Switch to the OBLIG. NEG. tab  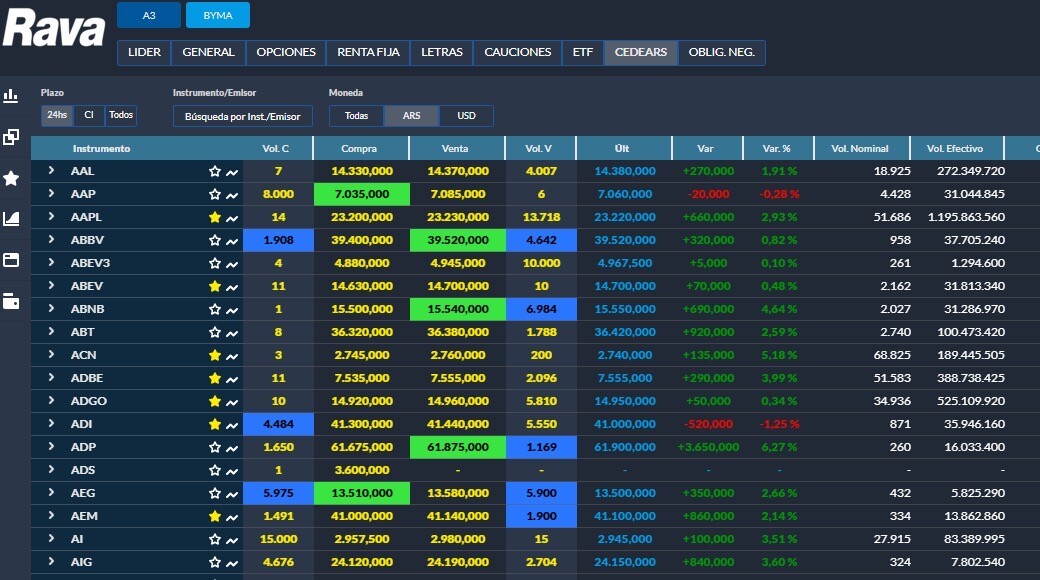point(722,52)
